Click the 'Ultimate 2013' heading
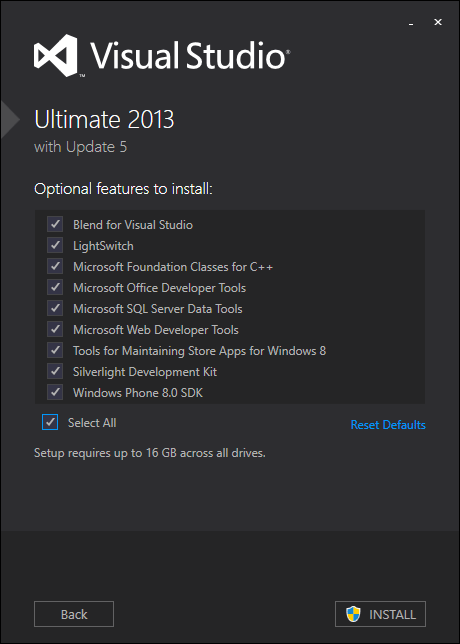Screen dimensions: 460x644 tap(104, 120)
